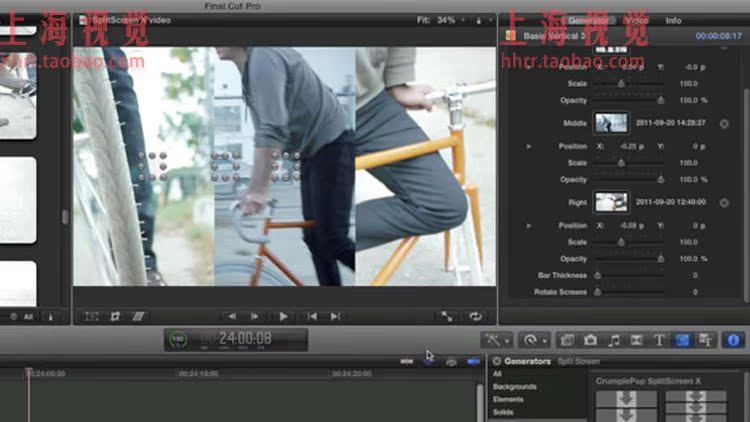Step forward one frame
Image resolution: width=750 pixels, height=422 pixels.
(x=254, y=316)
